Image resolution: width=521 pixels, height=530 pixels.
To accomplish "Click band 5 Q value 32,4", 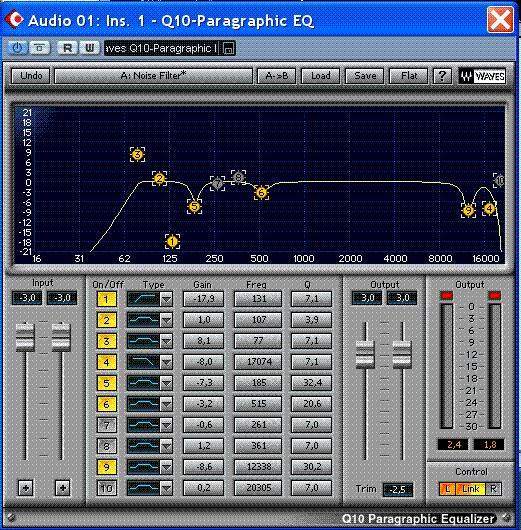I will point(311,383).
